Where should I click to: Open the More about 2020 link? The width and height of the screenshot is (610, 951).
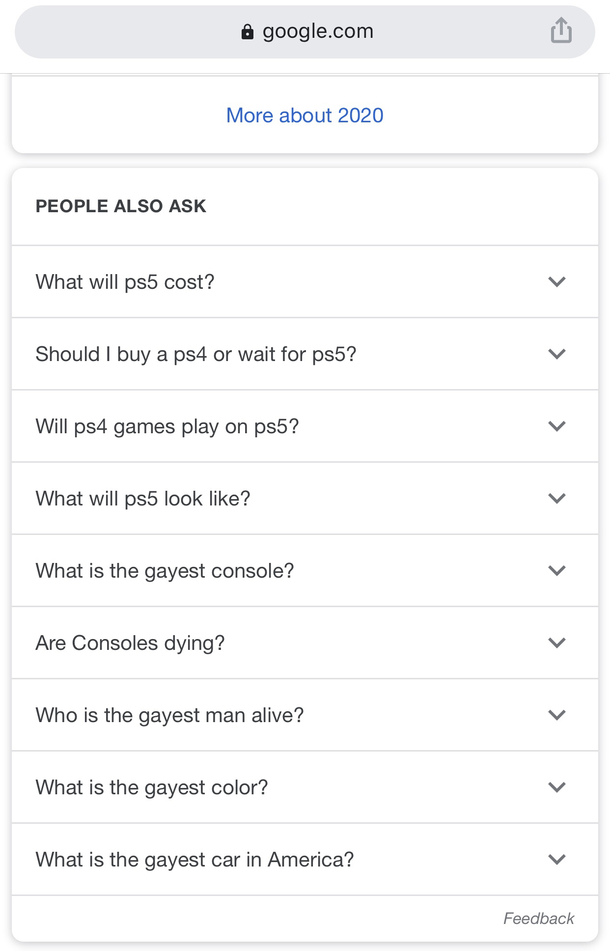304,115
